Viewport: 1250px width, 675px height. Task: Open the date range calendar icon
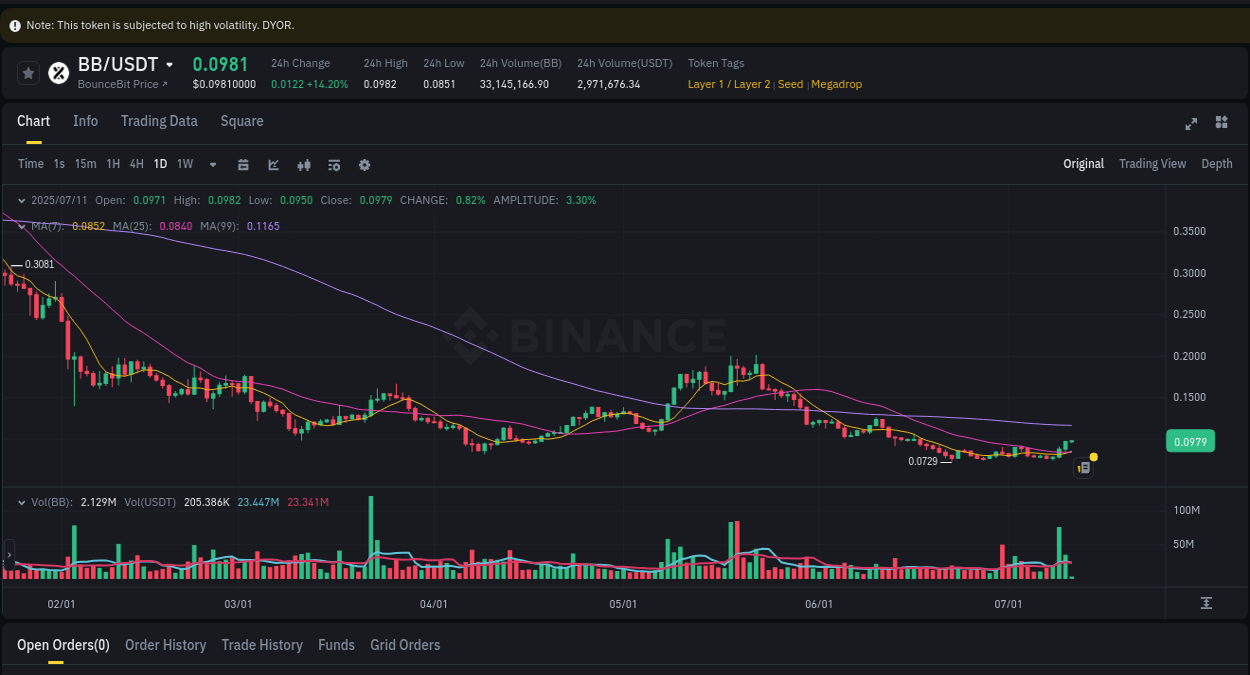click(x=243, y=164)
